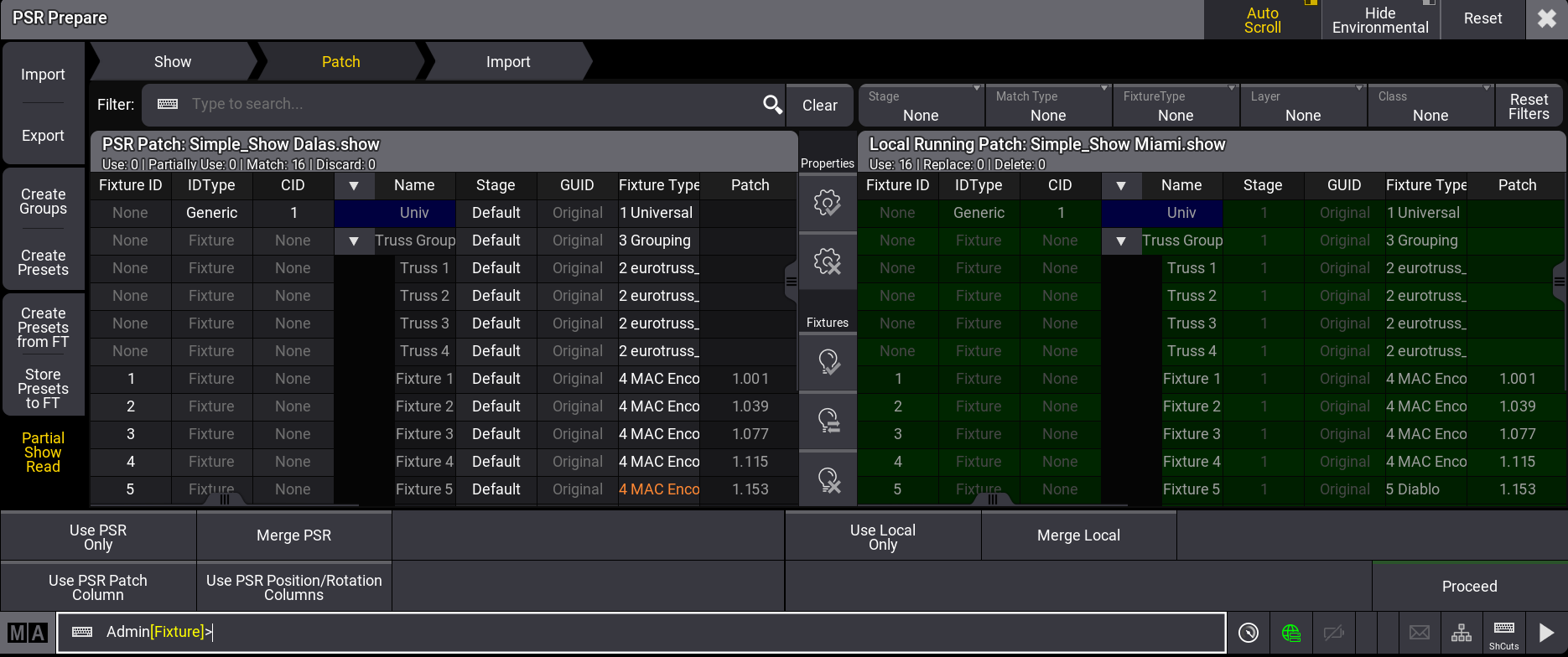
Task: Open the Import sidebar tab
Action: click(x=43, y=75)
